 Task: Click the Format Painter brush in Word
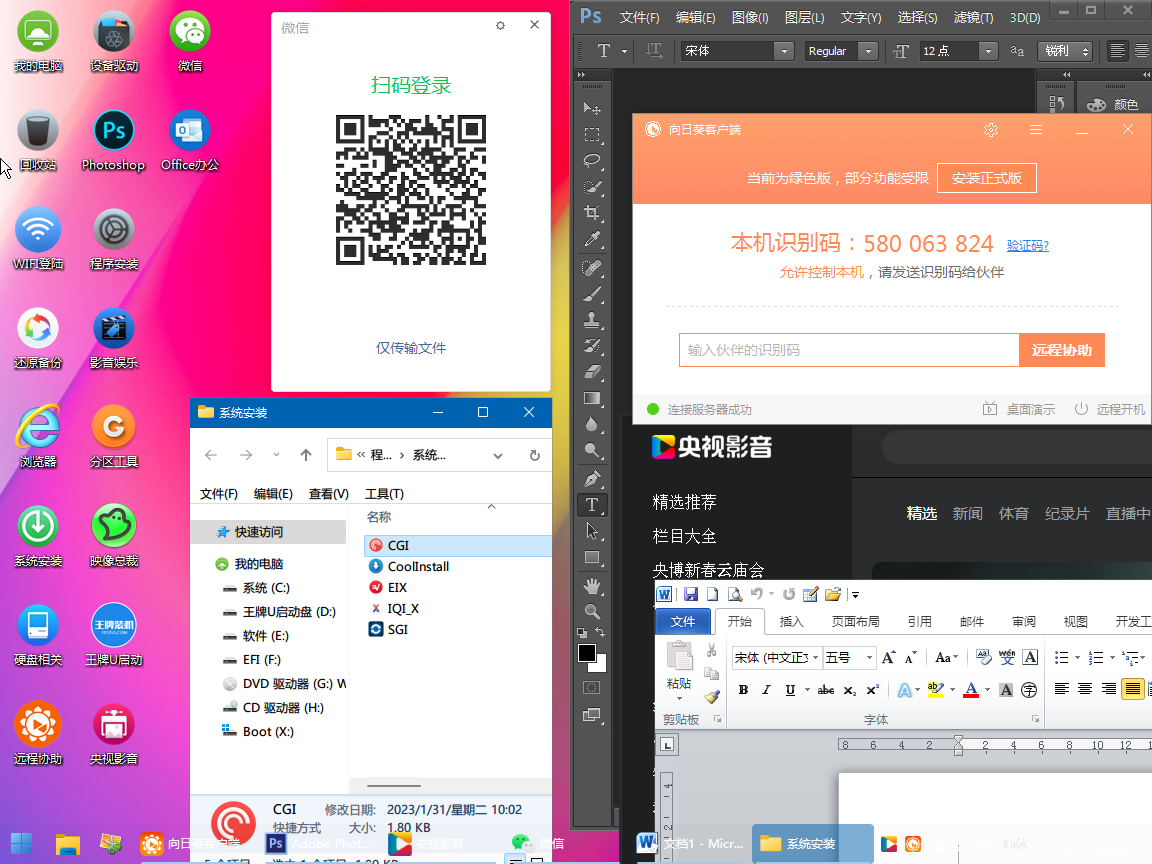pyautogui.click(x=712, y=696)
